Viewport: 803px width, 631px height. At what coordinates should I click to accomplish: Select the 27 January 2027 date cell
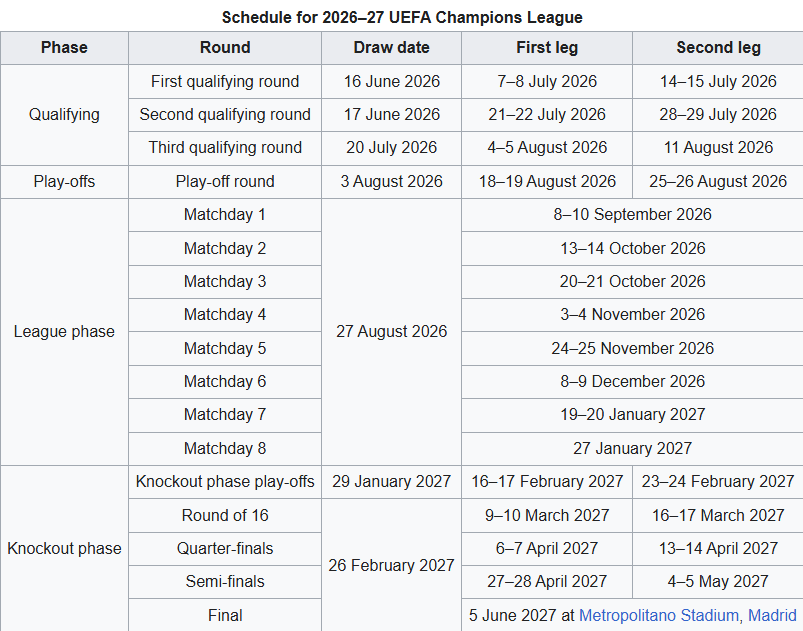point(632,449)
